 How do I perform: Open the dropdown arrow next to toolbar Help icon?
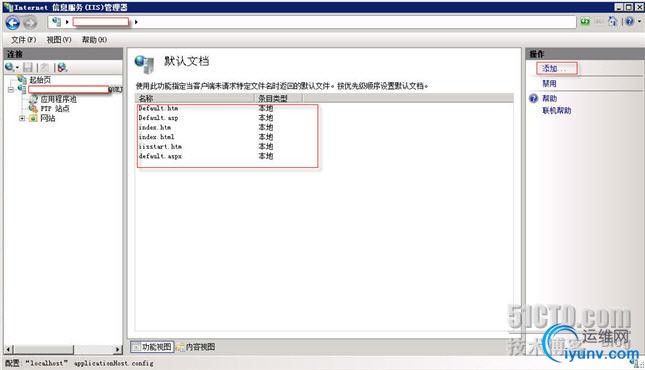(x=639, y=21)
